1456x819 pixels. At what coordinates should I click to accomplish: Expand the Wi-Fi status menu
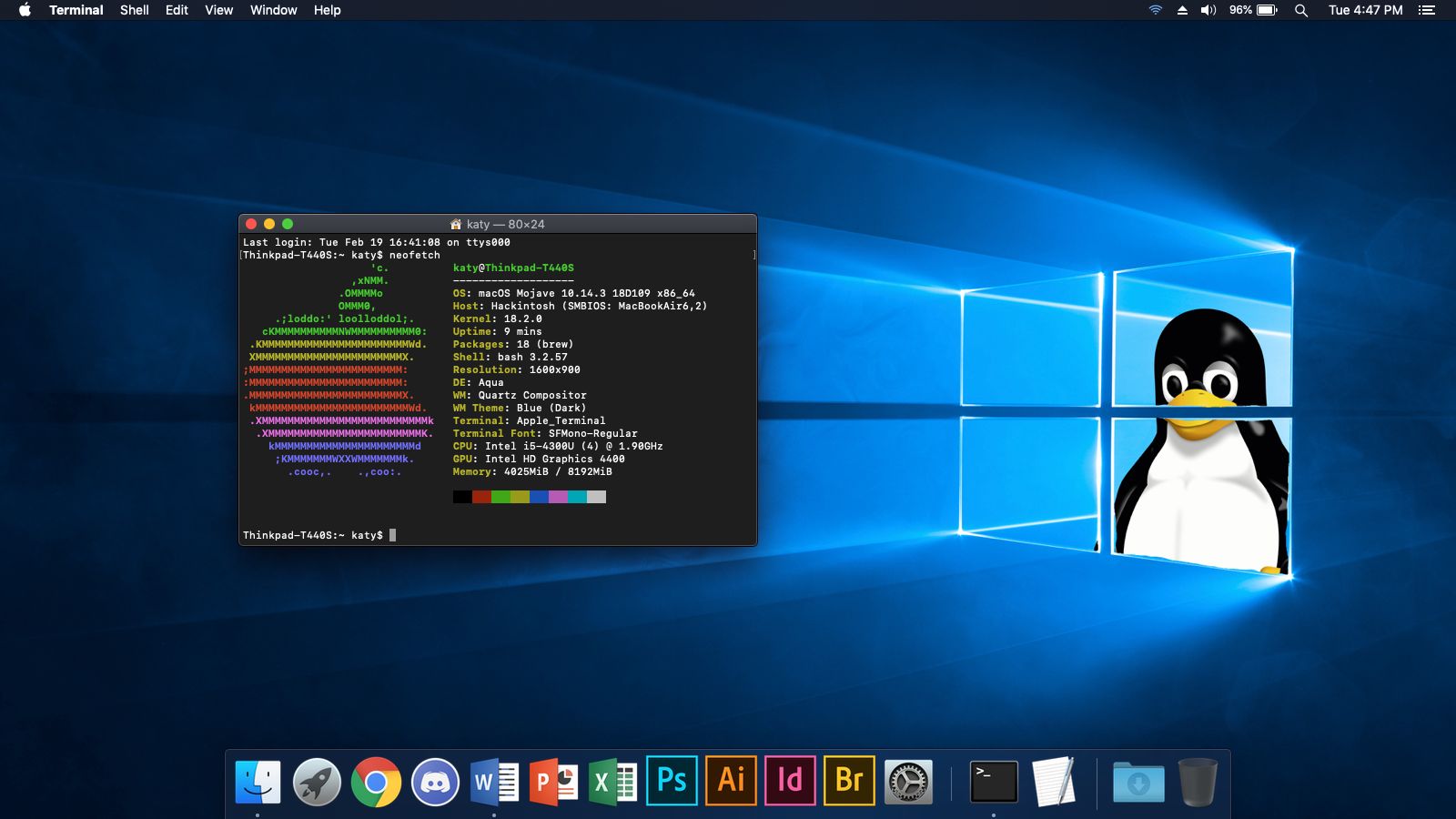pyautogui.click(x=1155, y=10)
